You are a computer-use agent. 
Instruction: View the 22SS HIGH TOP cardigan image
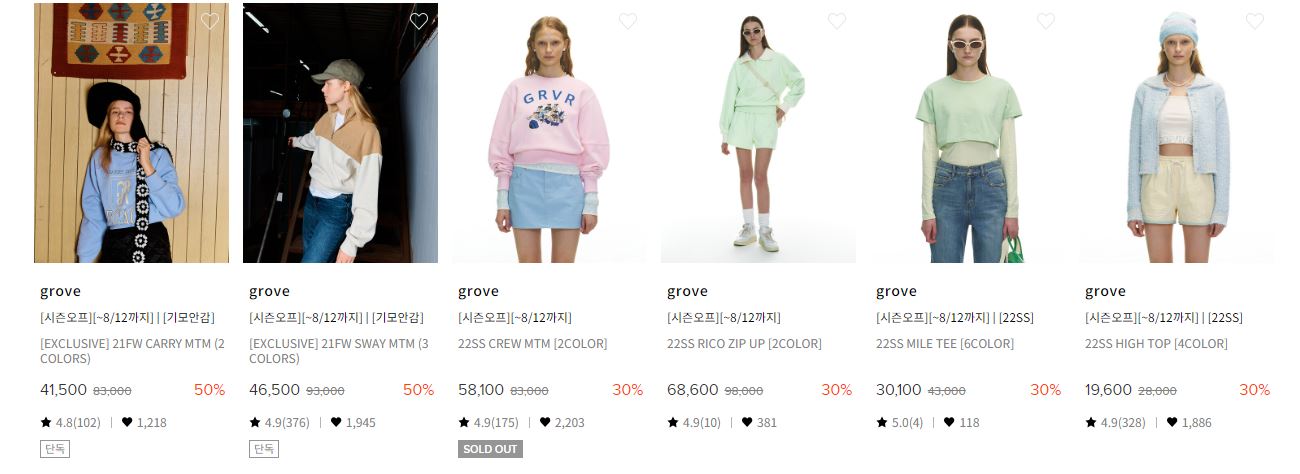1176,133
